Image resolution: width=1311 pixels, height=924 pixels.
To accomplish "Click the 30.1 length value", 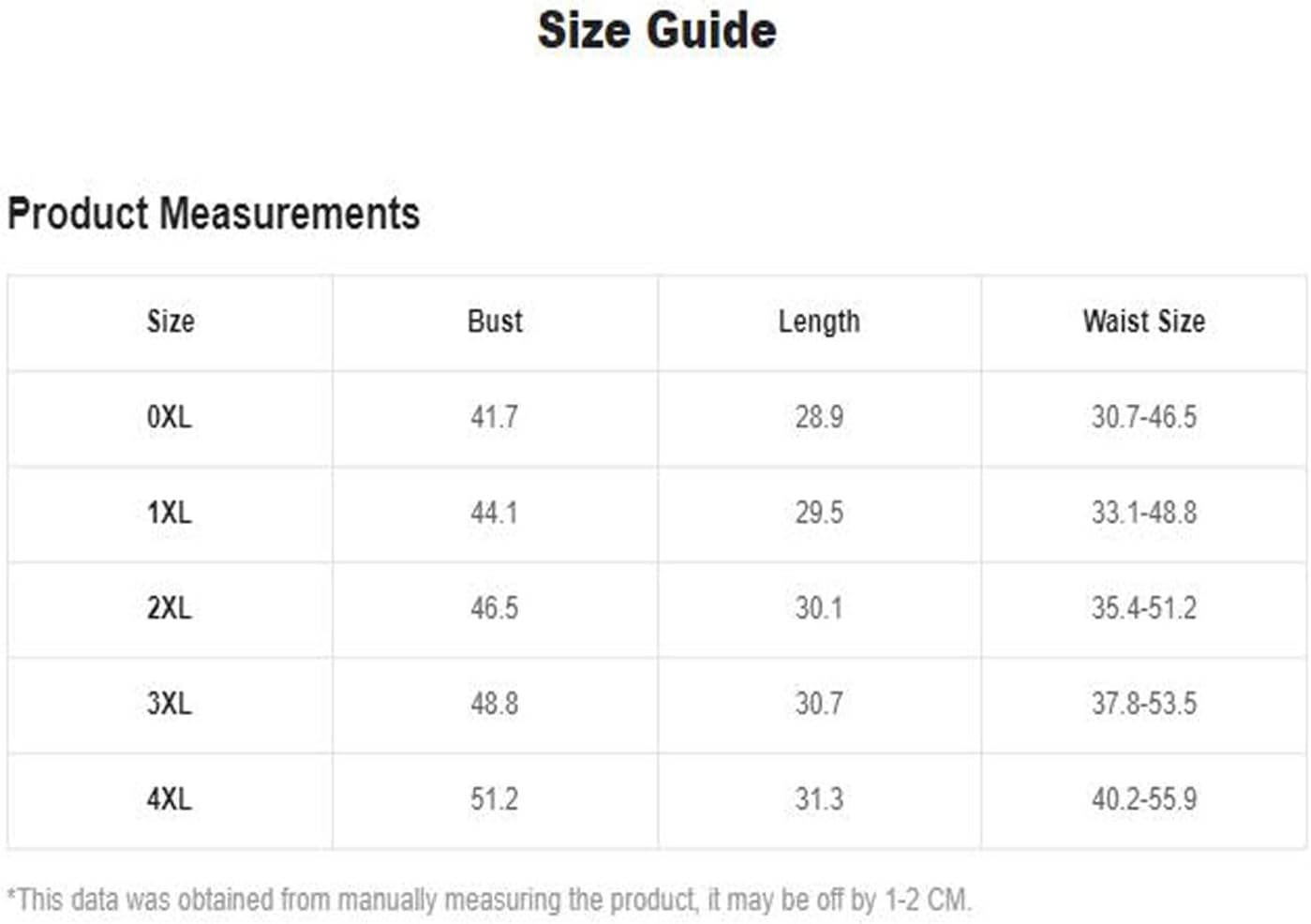I will 819,608.
